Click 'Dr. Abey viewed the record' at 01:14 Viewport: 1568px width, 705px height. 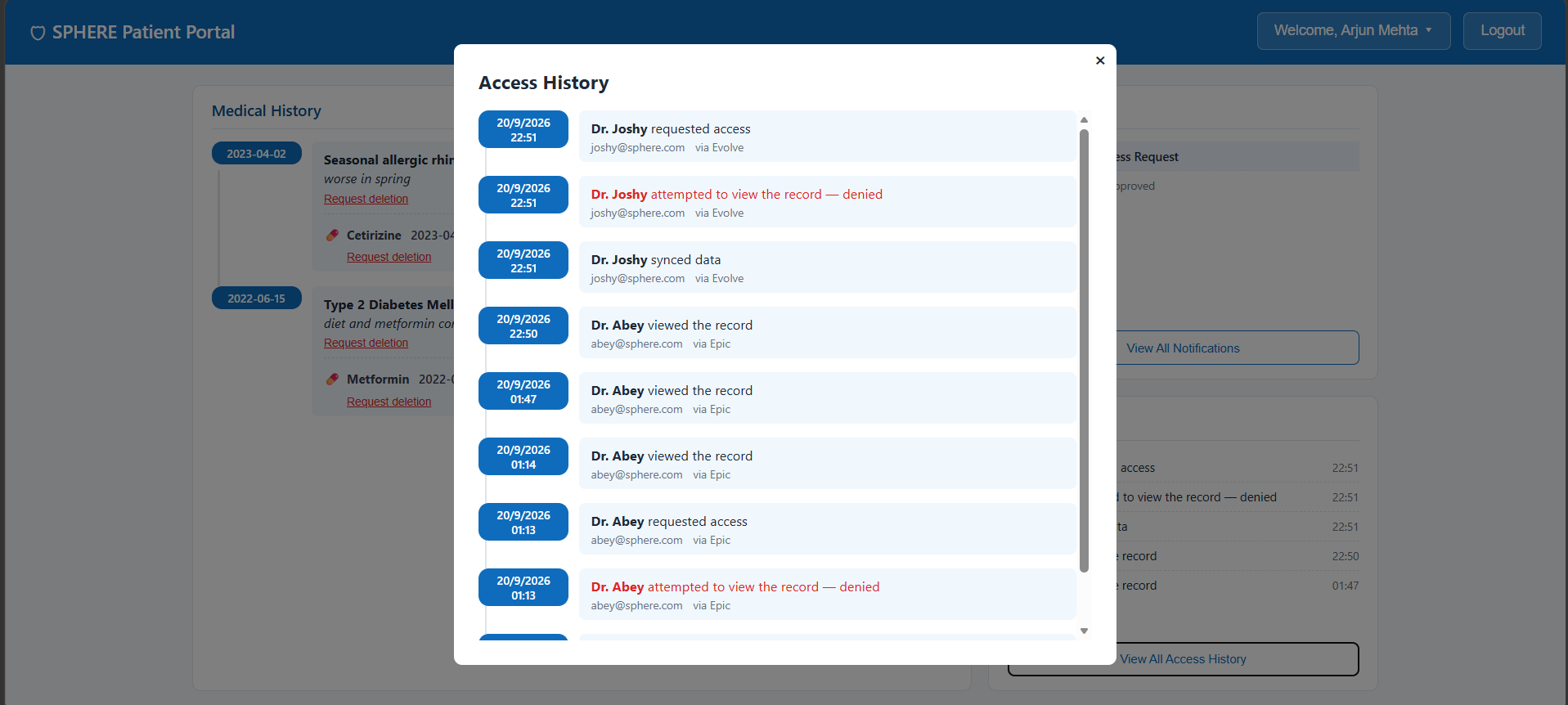828,464
